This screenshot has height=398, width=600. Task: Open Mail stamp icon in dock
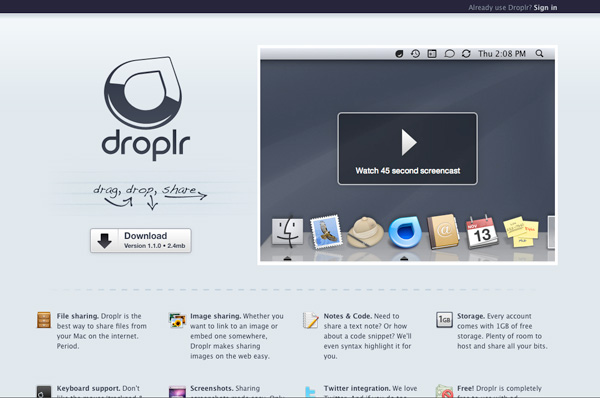pyautogui.click(x=326, y=232)
